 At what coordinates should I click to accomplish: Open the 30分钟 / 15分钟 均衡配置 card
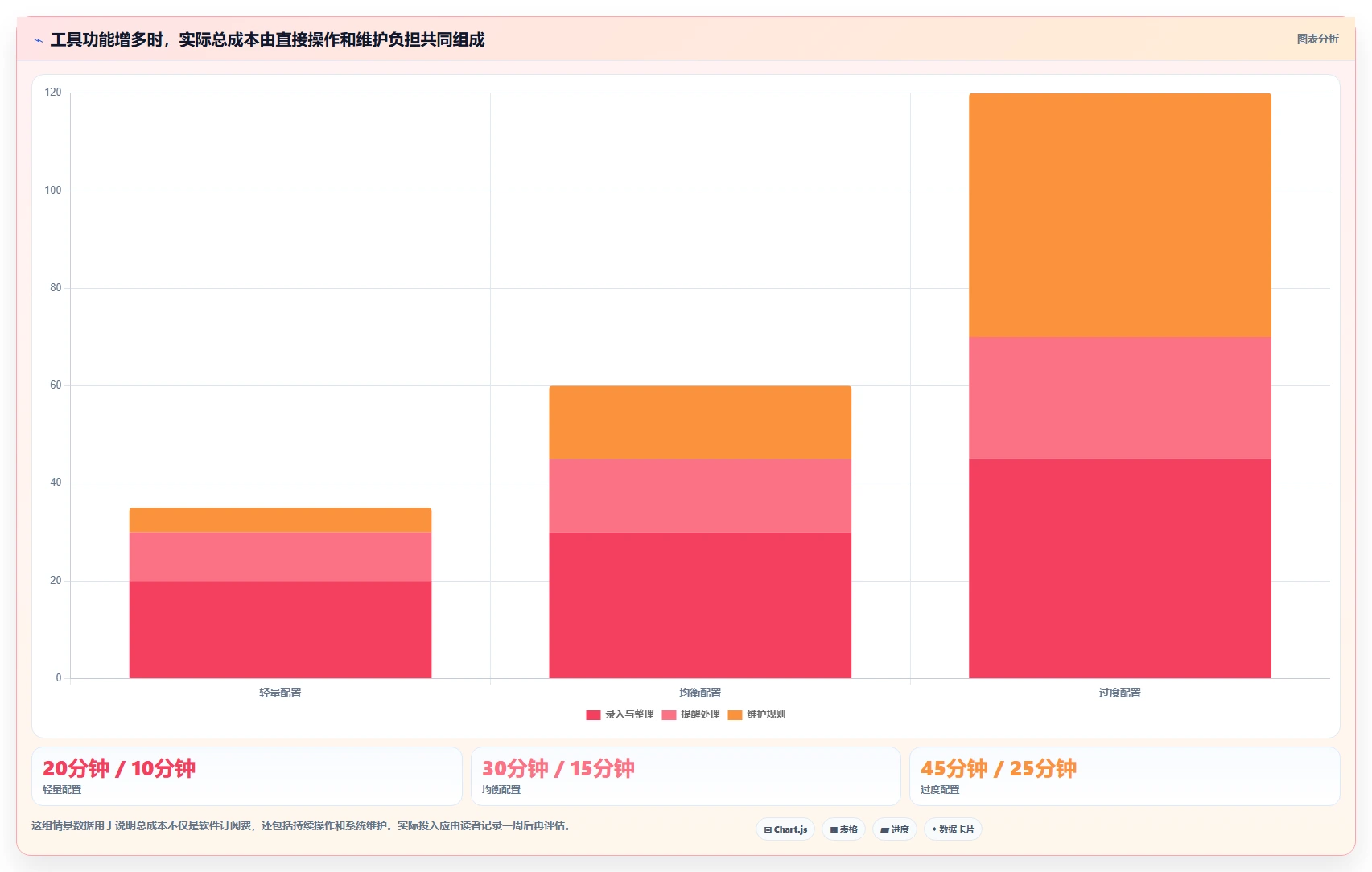[x=686, y=776]
